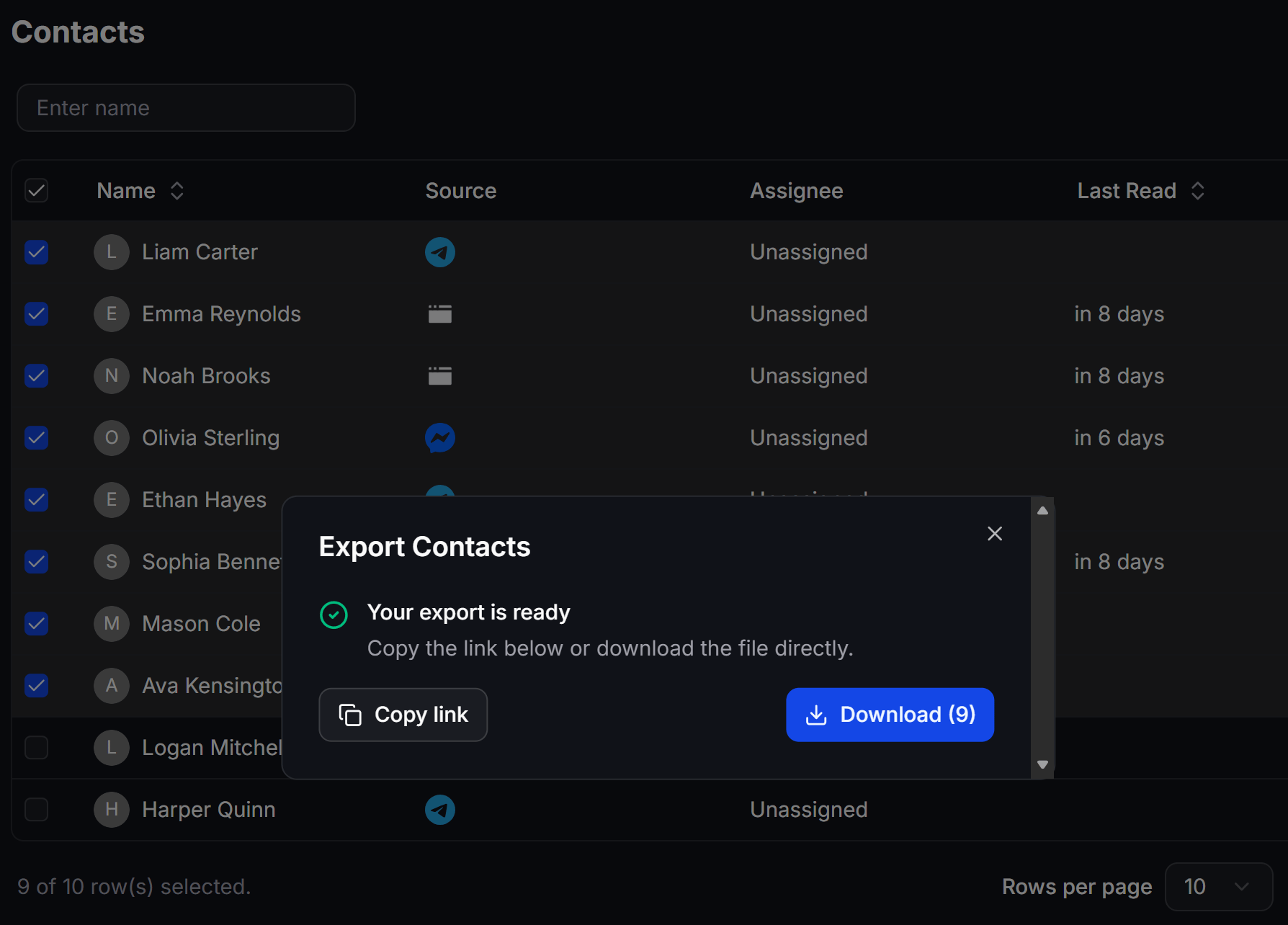Click Ava Kensington's avatar
The height and width of the screenshot is (925, 1288).
112,686
